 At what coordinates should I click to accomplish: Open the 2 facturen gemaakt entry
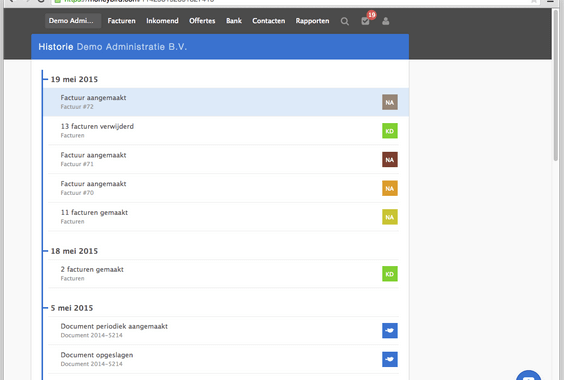(x=223, y=274)
